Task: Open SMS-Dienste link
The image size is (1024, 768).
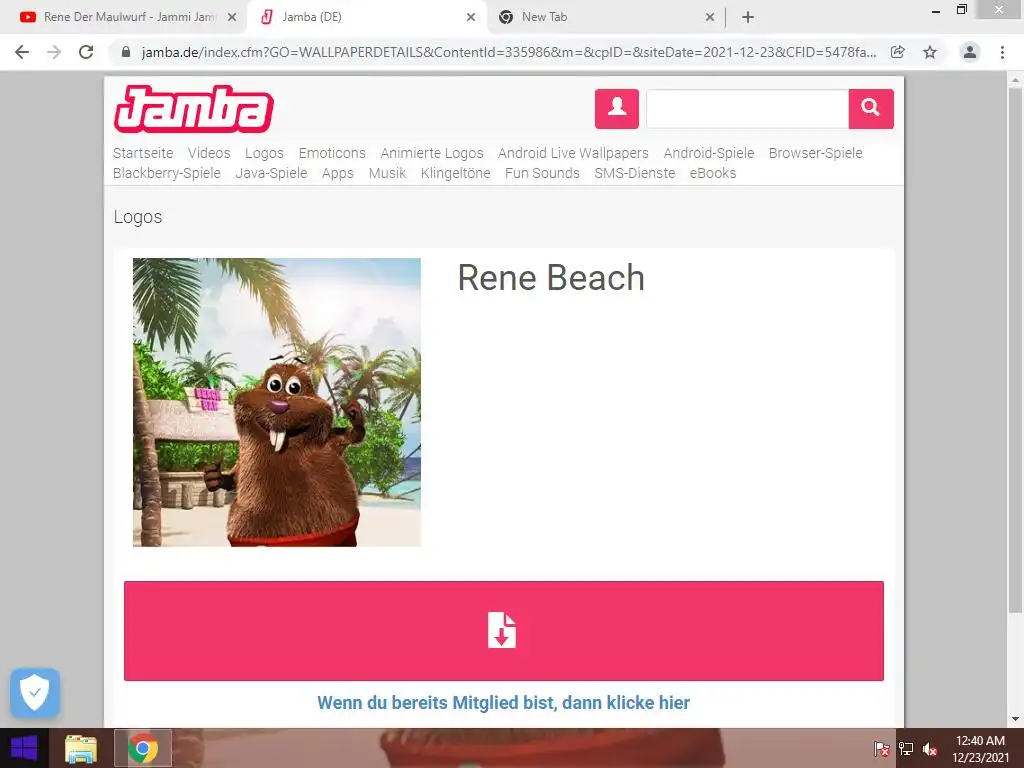Action: pyautogui.click(x=635, y=173)
